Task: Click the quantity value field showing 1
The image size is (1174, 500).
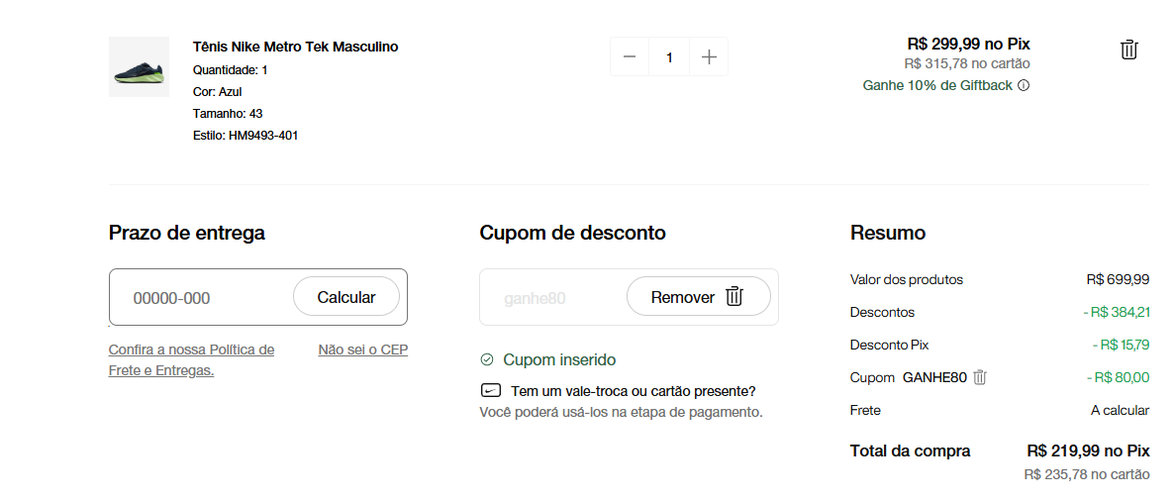Action: click(x=669, y=57)
